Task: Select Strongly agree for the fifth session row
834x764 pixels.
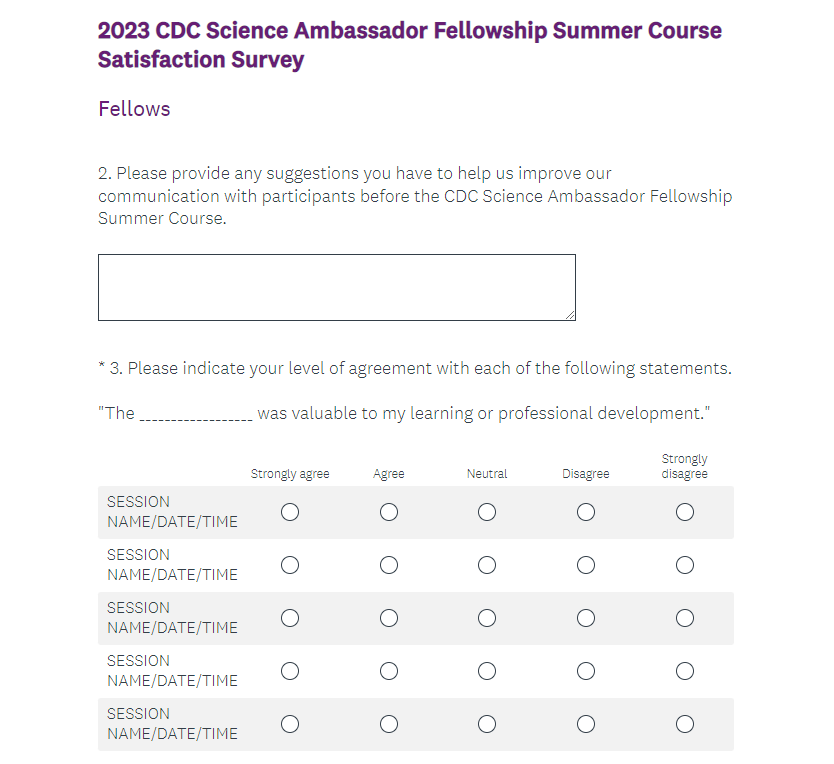Action: 290,724
